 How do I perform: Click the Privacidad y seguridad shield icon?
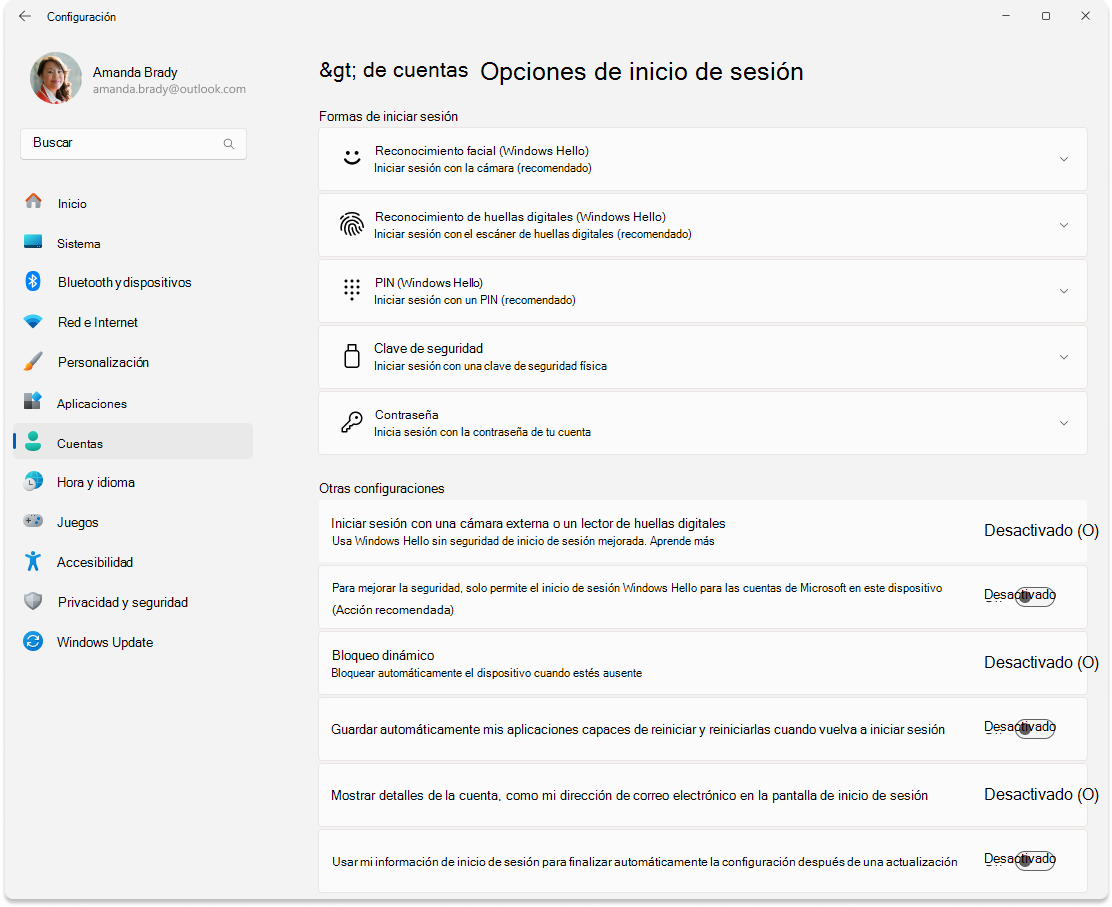[33, 601]
